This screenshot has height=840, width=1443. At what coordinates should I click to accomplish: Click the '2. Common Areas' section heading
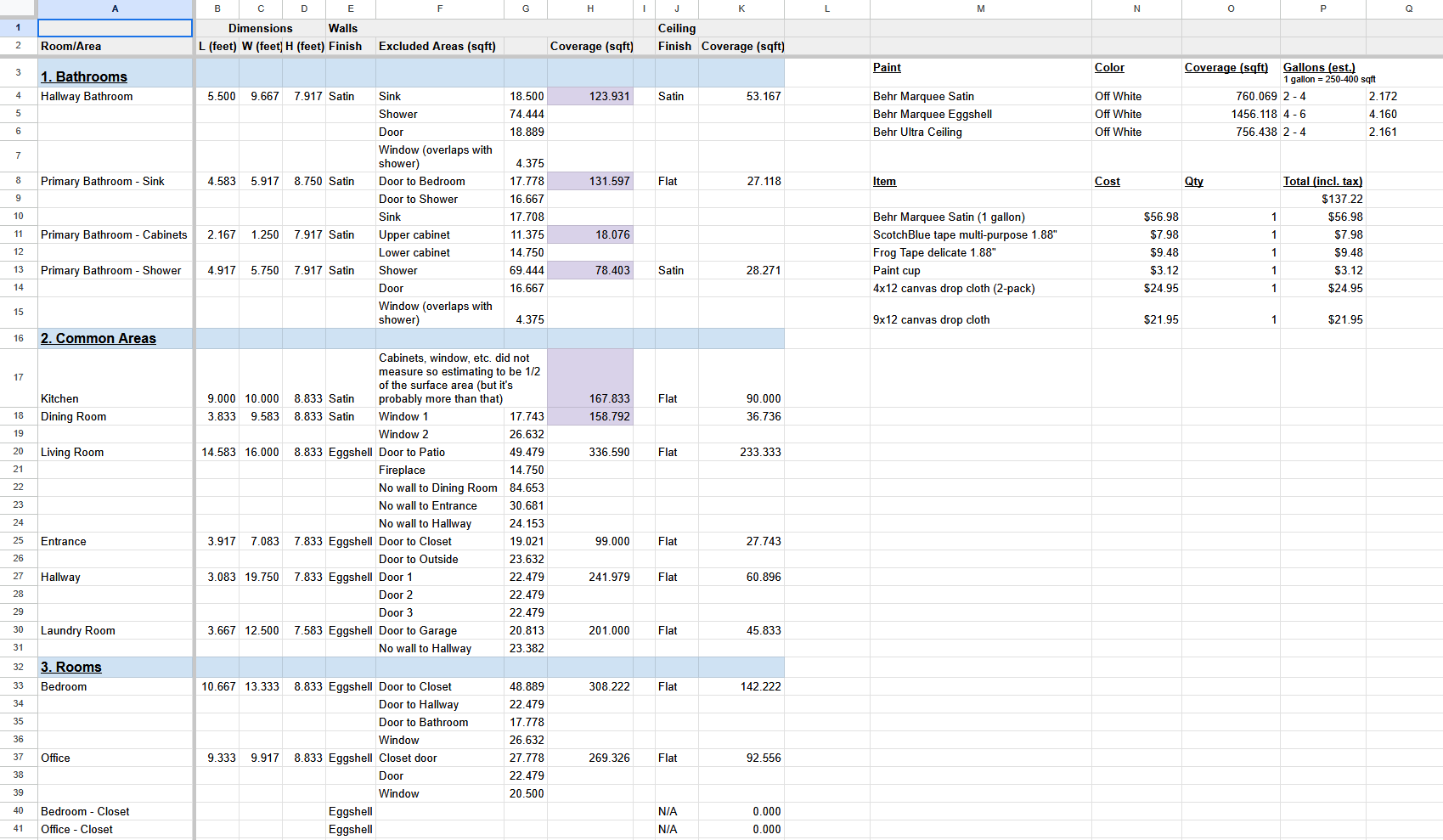99,338
